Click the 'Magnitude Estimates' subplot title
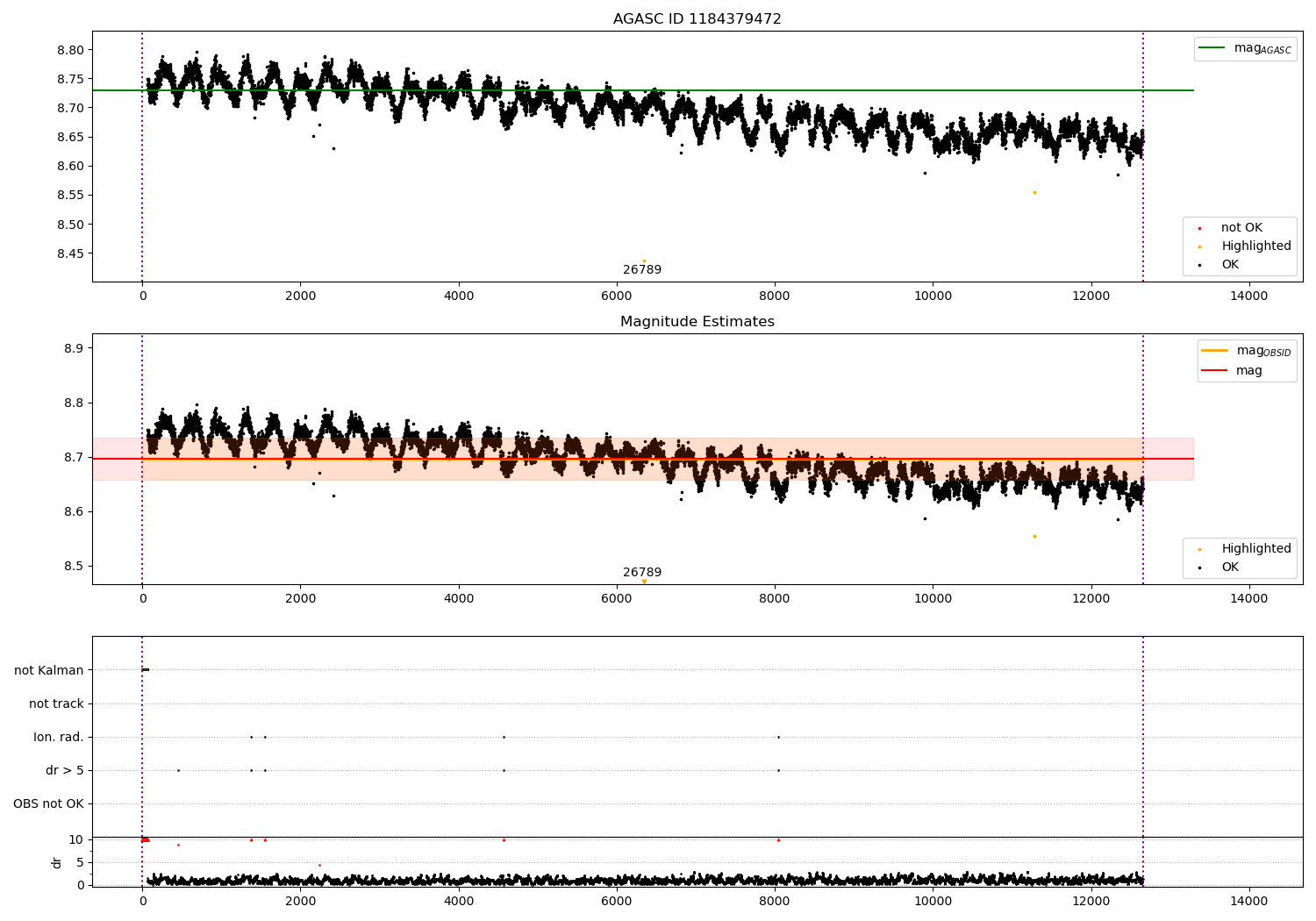Viewport: 1316px width, 921px height. pyautogui.click(x=697, y=322)
